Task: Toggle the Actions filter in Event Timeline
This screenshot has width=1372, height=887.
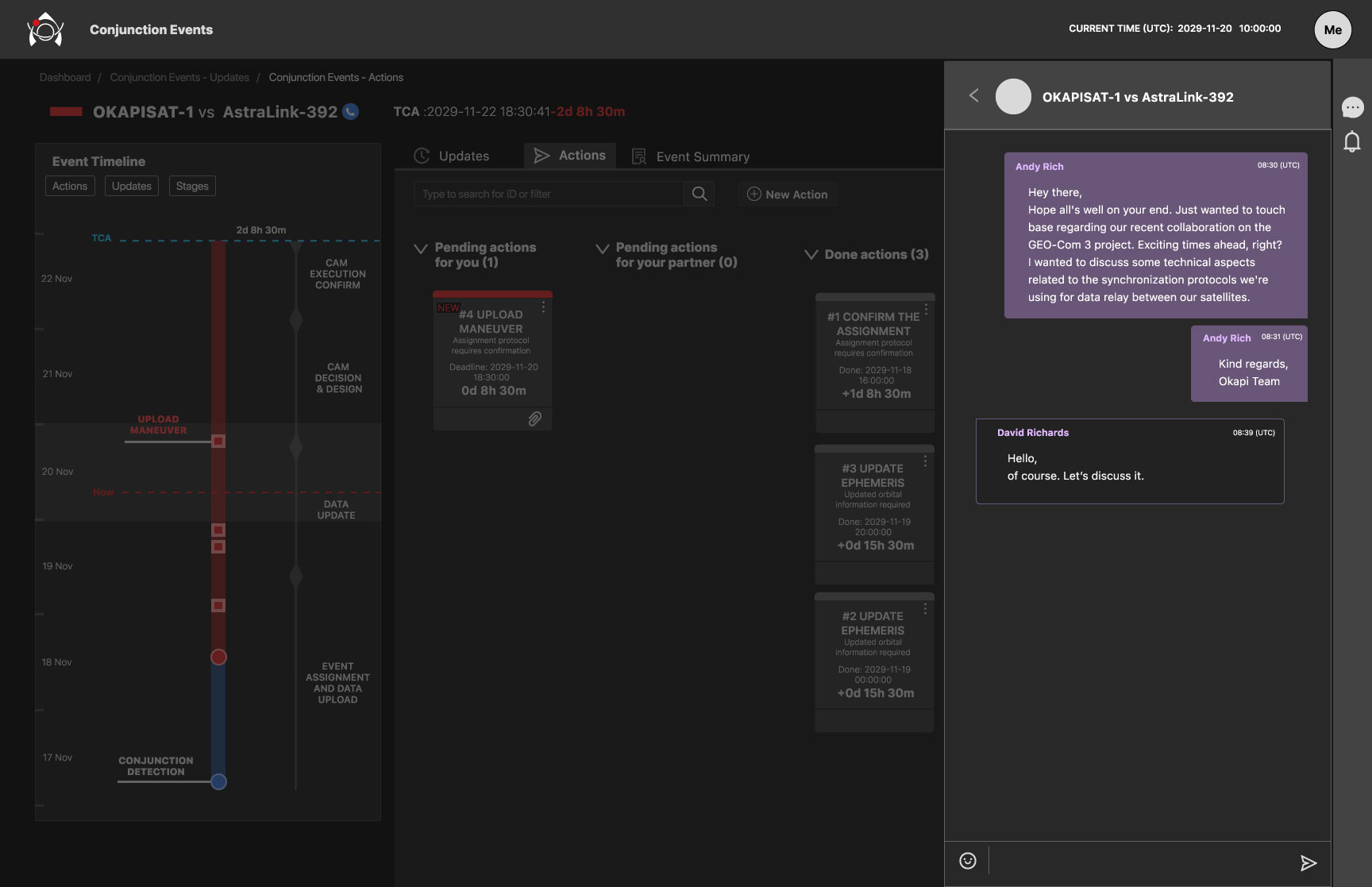Action: click(x=70, y=186)
